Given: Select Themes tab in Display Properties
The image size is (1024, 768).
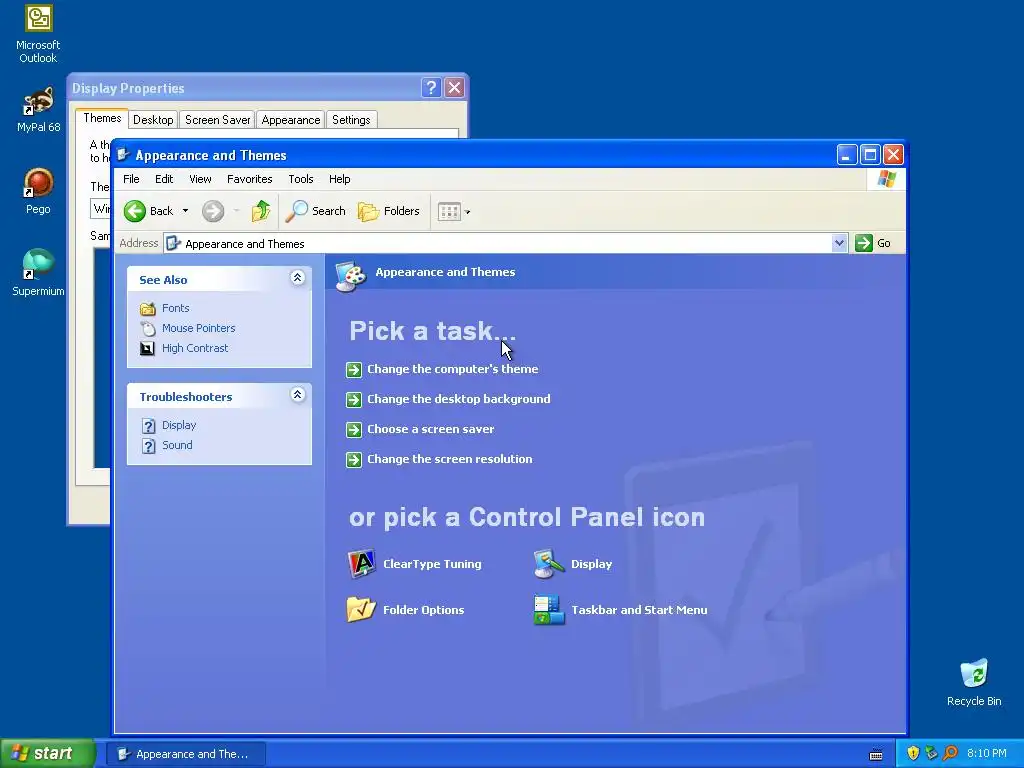Looking at the screenshot, I should [x=102, y=118].
